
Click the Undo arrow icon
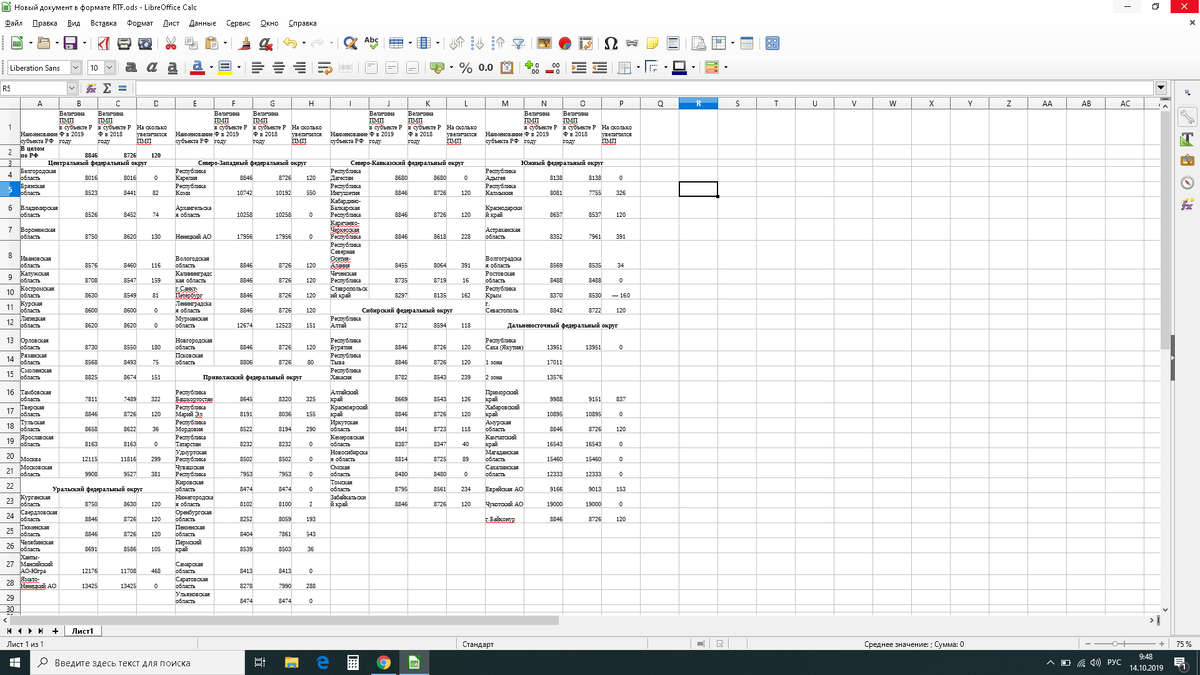tap(290, 43)
